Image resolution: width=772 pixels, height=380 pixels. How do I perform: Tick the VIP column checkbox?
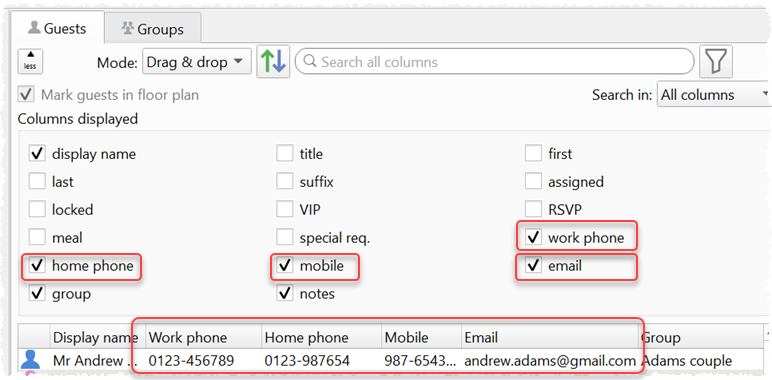(x=284, y=210)
